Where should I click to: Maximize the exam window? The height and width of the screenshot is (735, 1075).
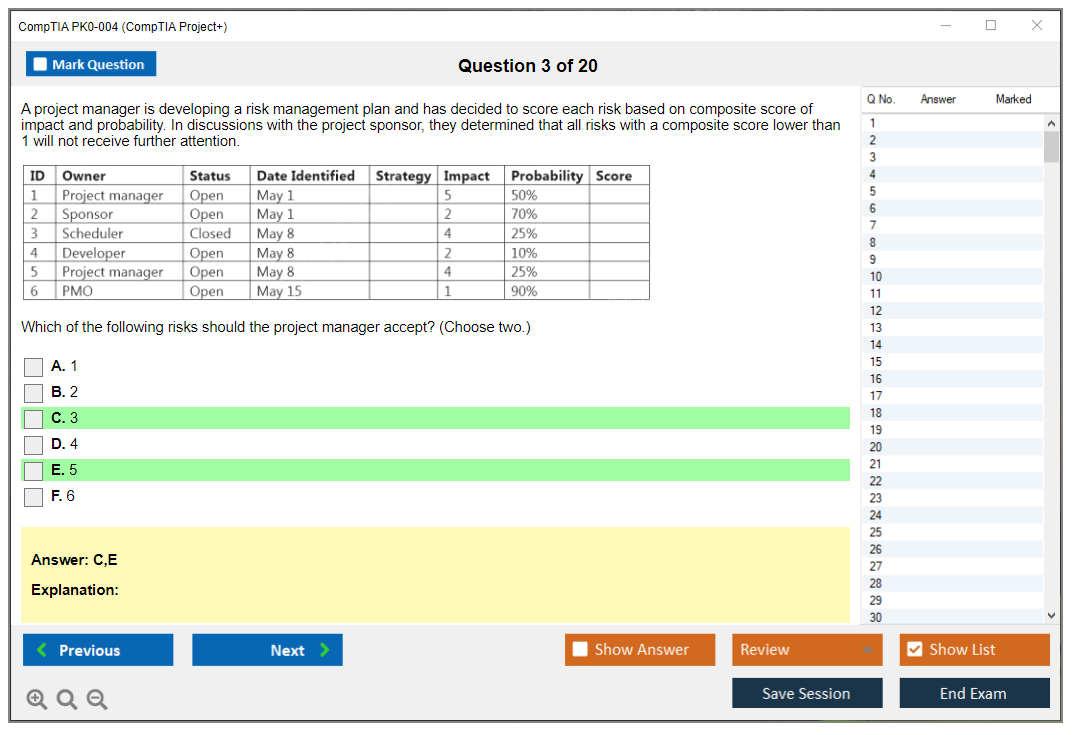(x=990, y=26)
